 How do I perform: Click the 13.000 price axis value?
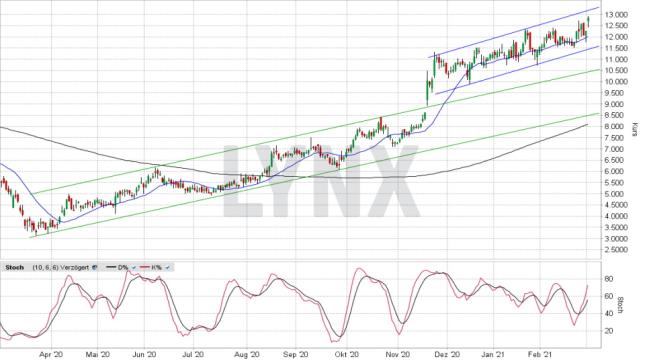click(x=616, y=15)
